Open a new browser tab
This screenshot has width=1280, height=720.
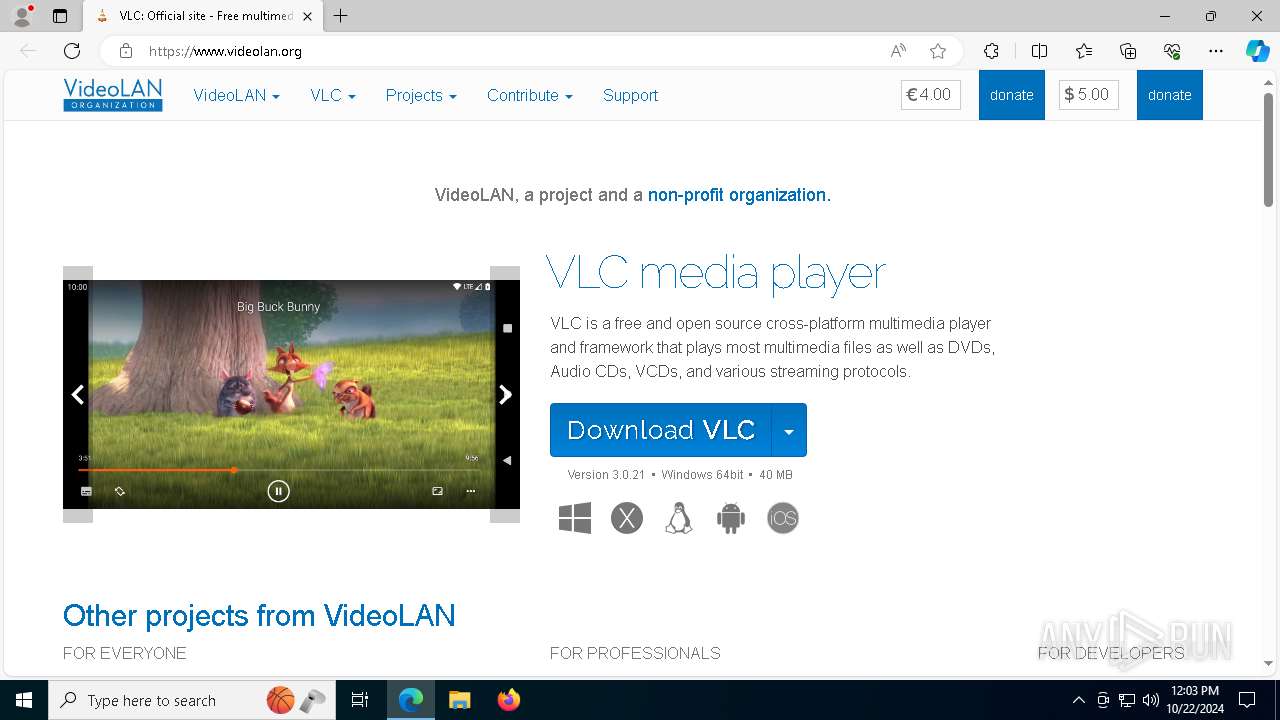340,16
